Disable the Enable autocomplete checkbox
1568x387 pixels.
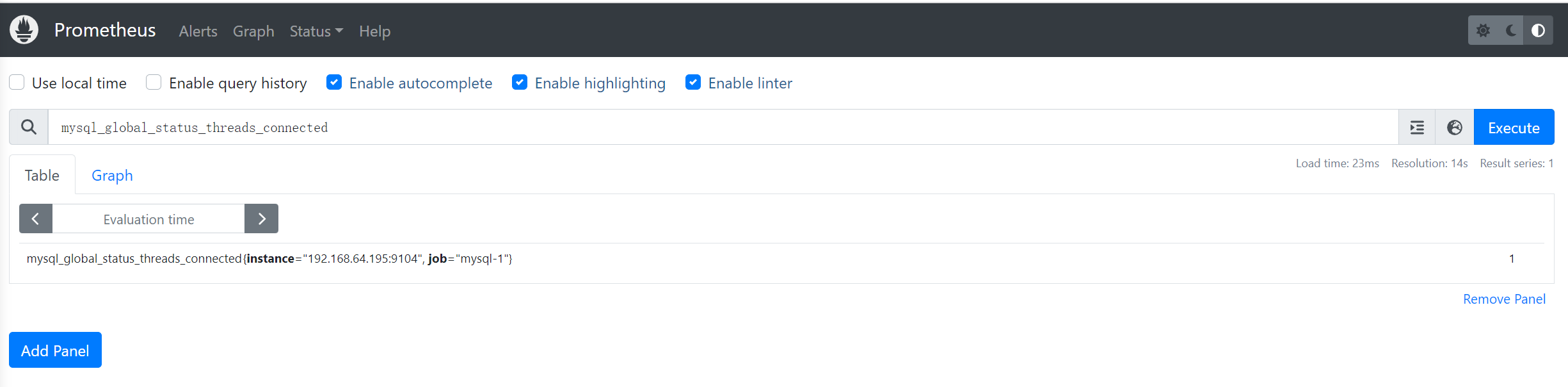(334, 83)
